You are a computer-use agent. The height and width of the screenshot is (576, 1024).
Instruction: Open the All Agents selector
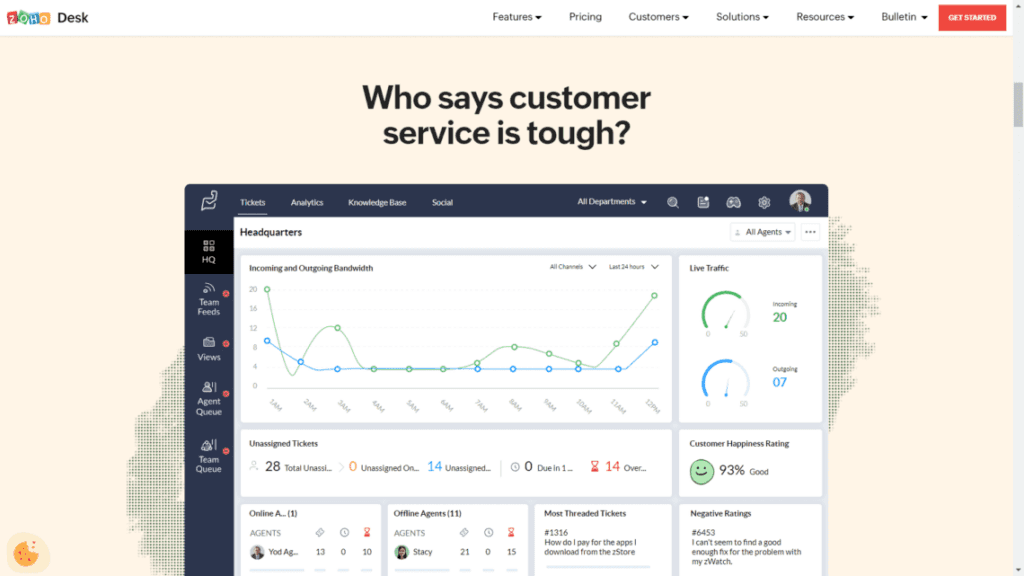[x=763, y=231]
